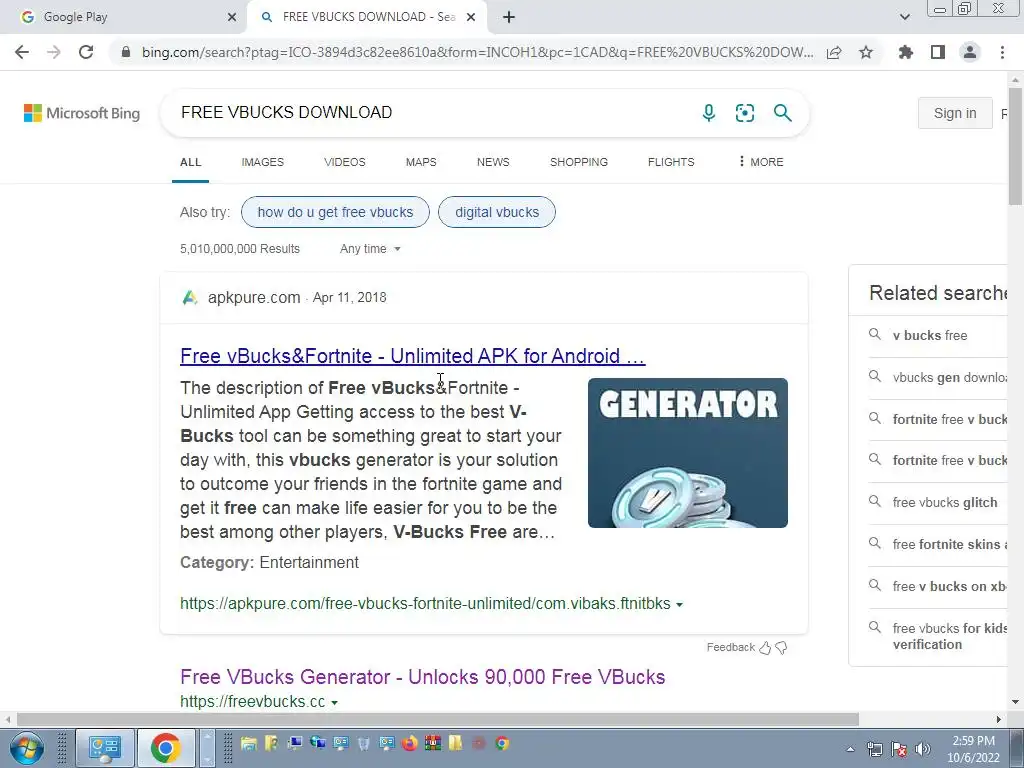The height and width of the screenshot is (768, 1024).
Task: Open the Free VBucks Generator result link
Action: pyautogui.click(x=423, y=677)
